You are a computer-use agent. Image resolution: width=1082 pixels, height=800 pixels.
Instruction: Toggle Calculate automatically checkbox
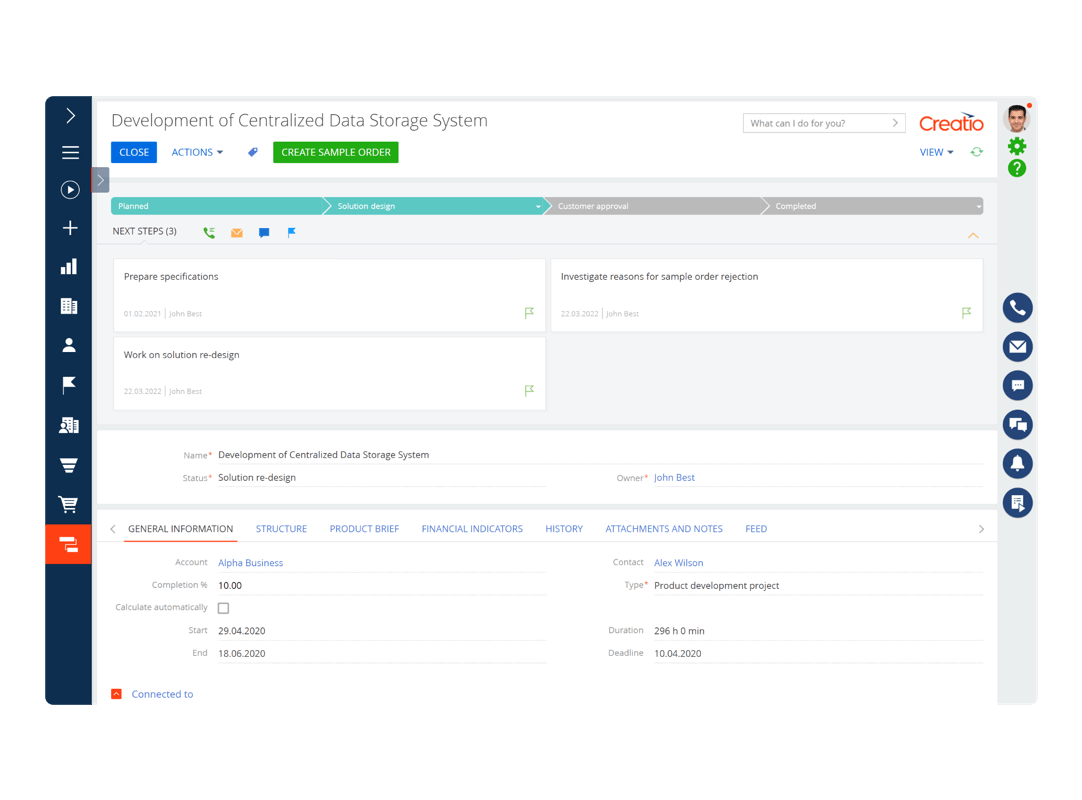point(224,608)
